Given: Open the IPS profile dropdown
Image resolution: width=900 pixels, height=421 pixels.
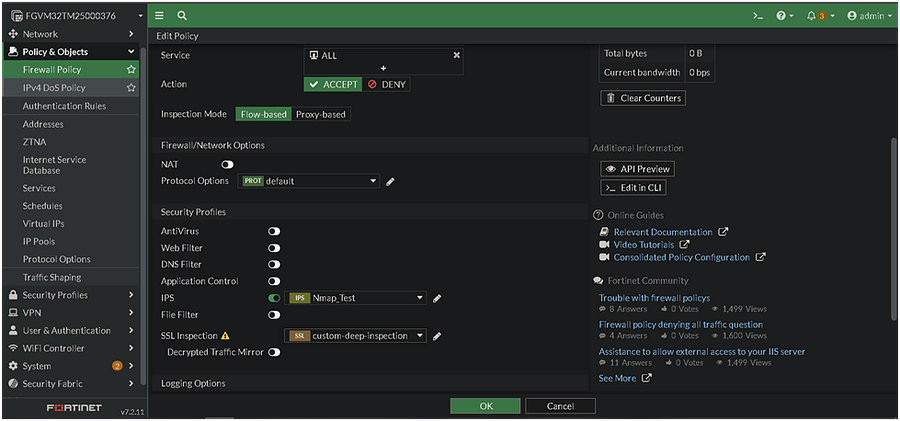Looking at the screenshot, I should [355, 298].
